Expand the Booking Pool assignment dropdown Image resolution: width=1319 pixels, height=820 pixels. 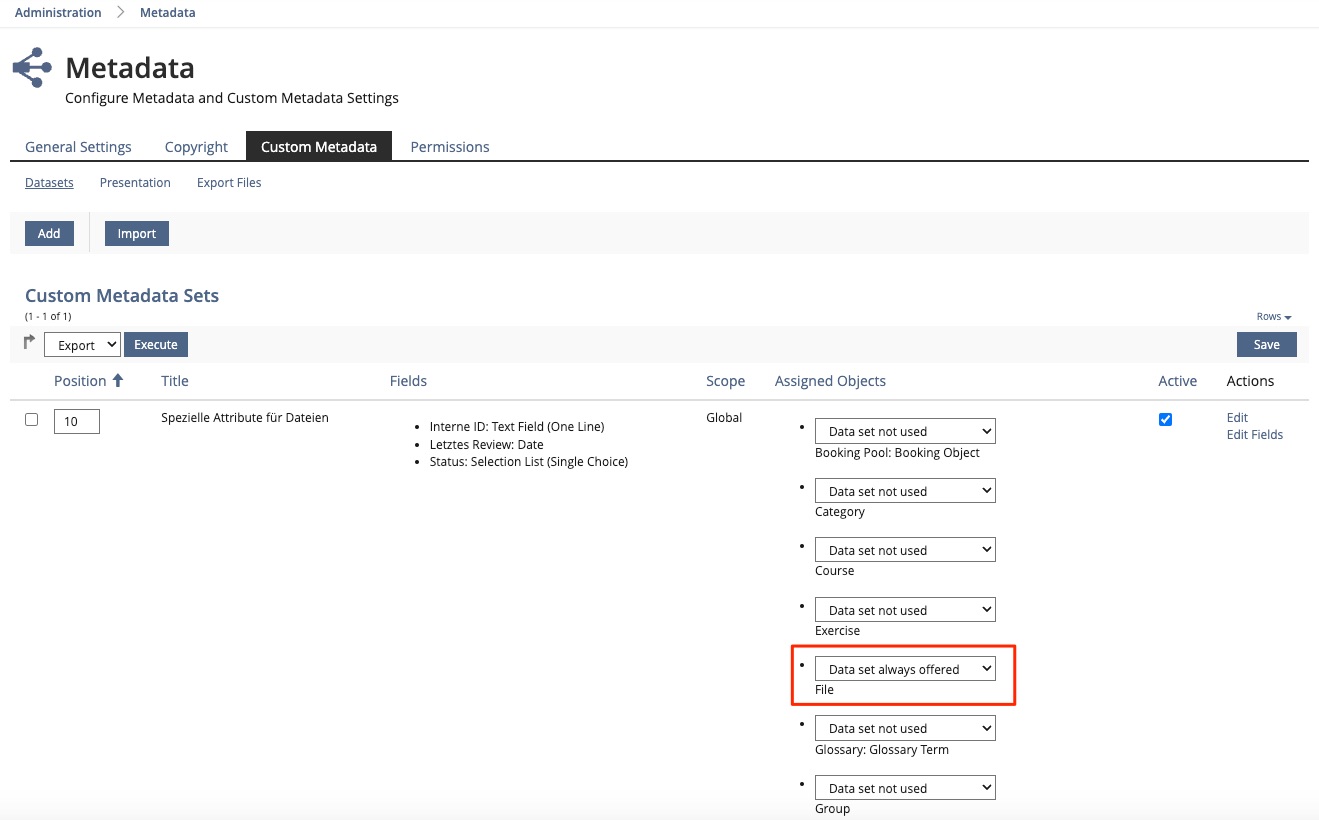pos(905,432)
